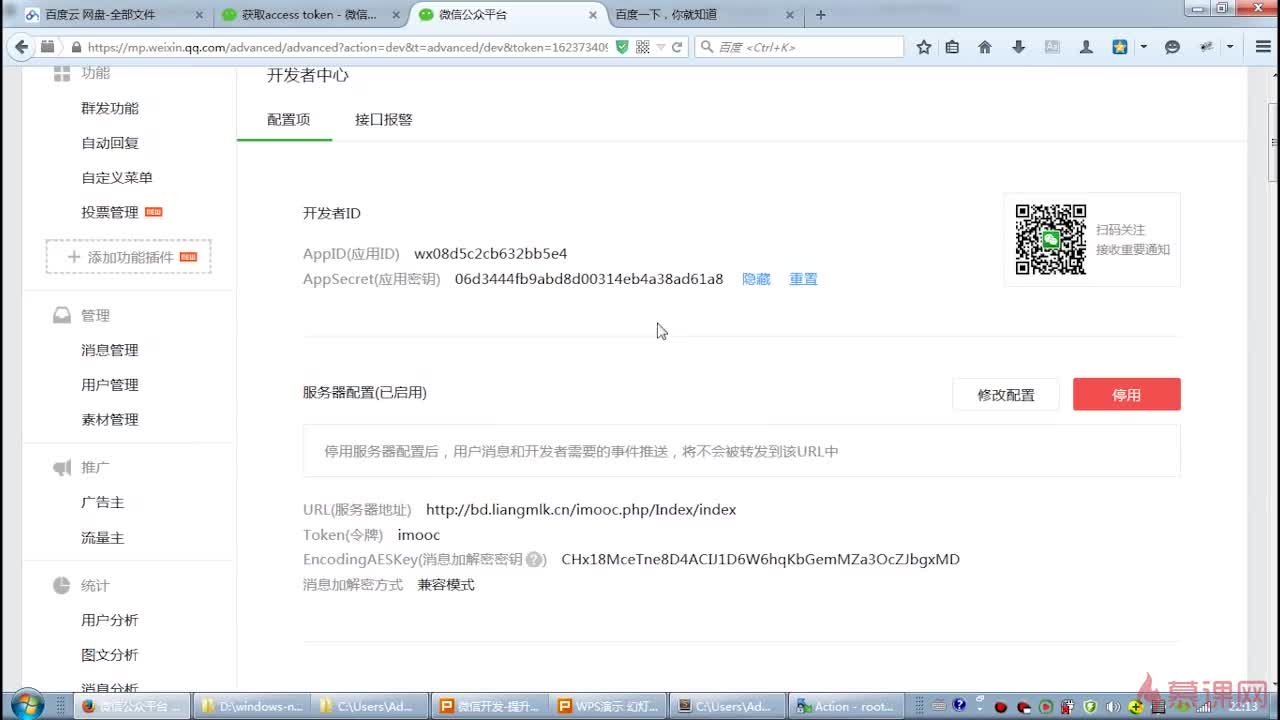Open WPS演示 幻灯 taskbar item
Screen dimensions: 1280x720
click(x=608, y=706)
